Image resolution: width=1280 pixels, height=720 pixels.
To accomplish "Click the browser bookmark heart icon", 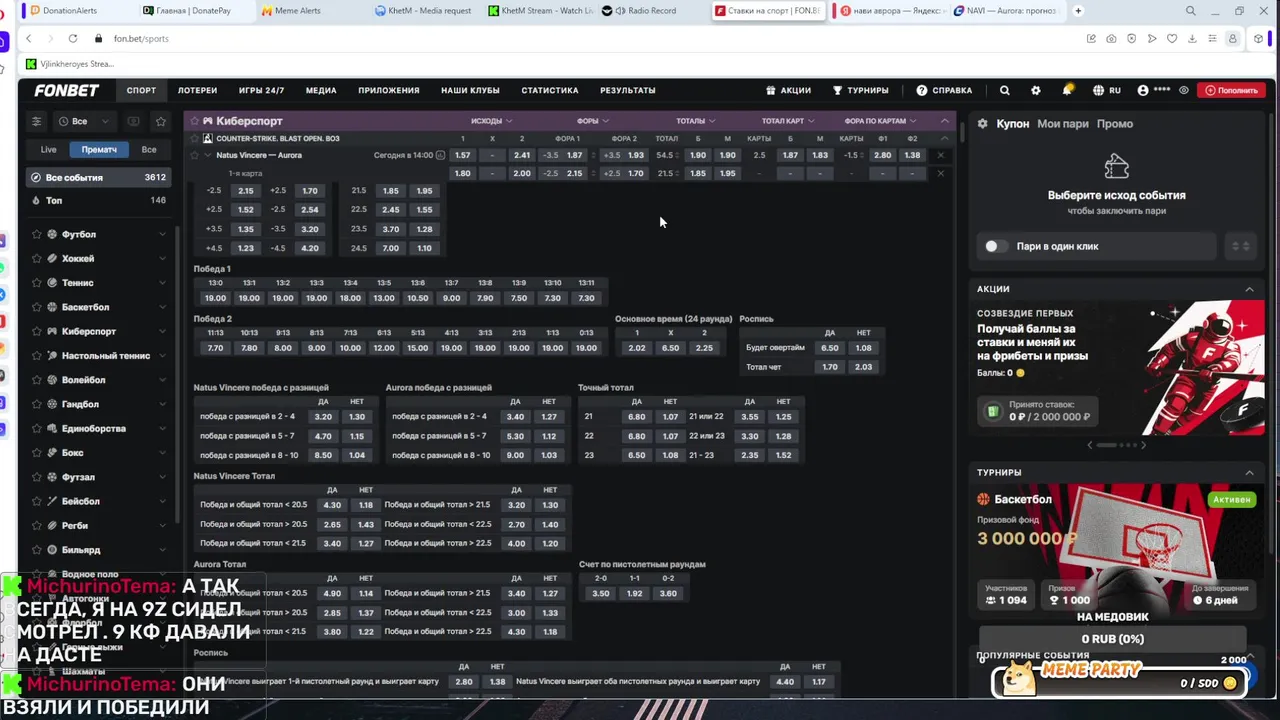I will coord(1172,38).
